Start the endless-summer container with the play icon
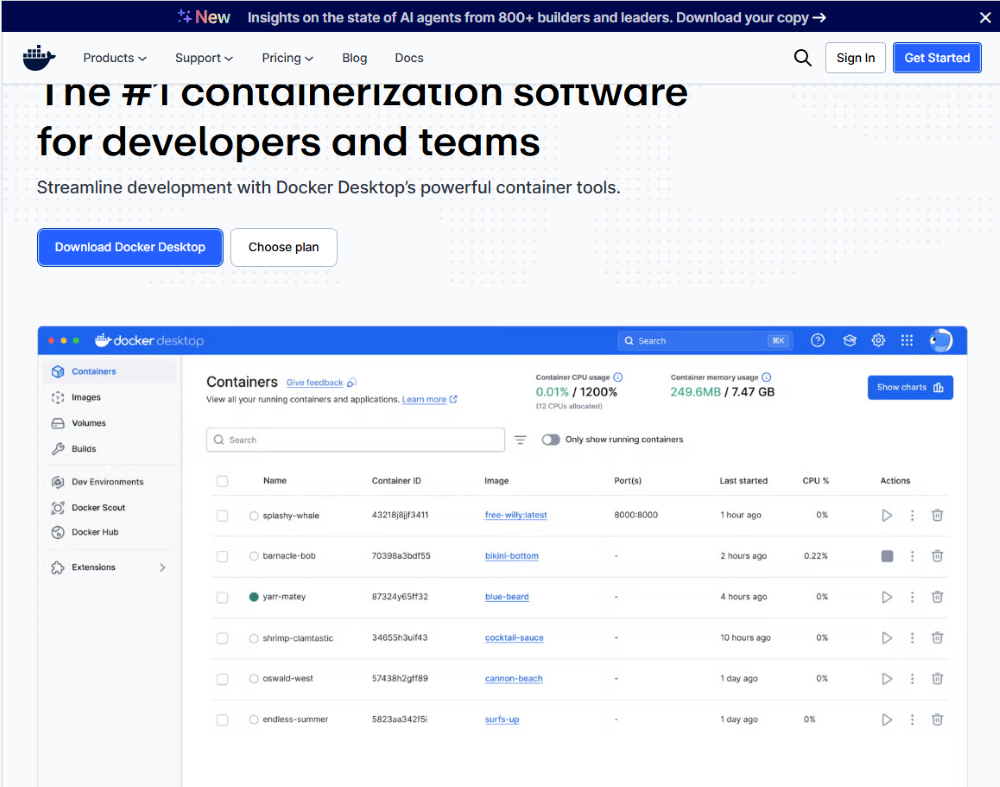The width and height of the screenshot is (1000, 787). point(886,719)
